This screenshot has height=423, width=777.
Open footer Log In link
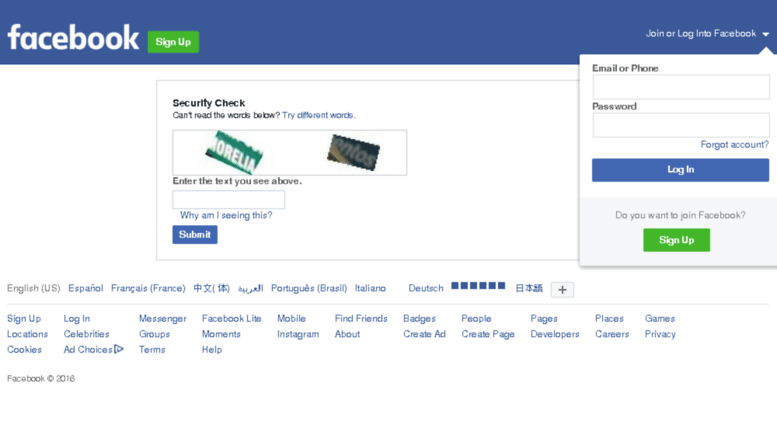click(77, 318)
